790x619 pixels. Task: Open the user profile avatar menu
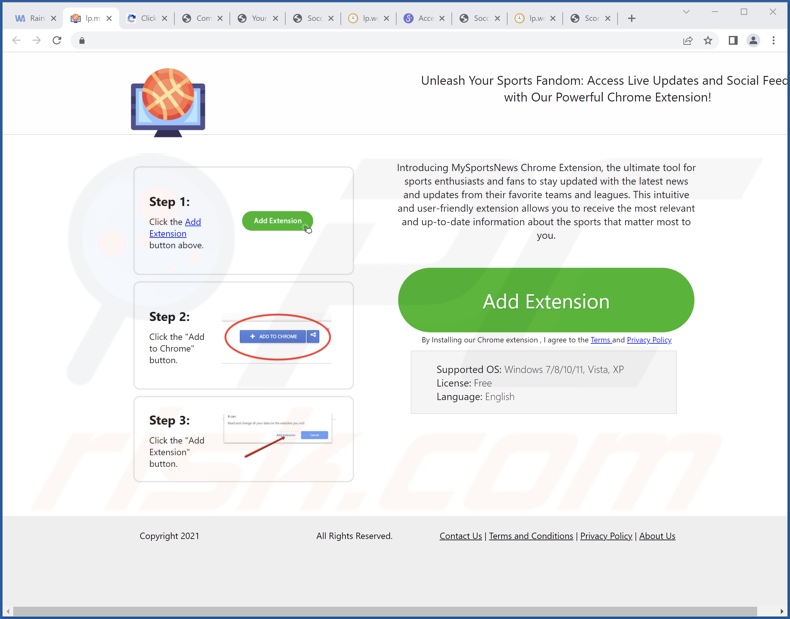pos(753,41)
